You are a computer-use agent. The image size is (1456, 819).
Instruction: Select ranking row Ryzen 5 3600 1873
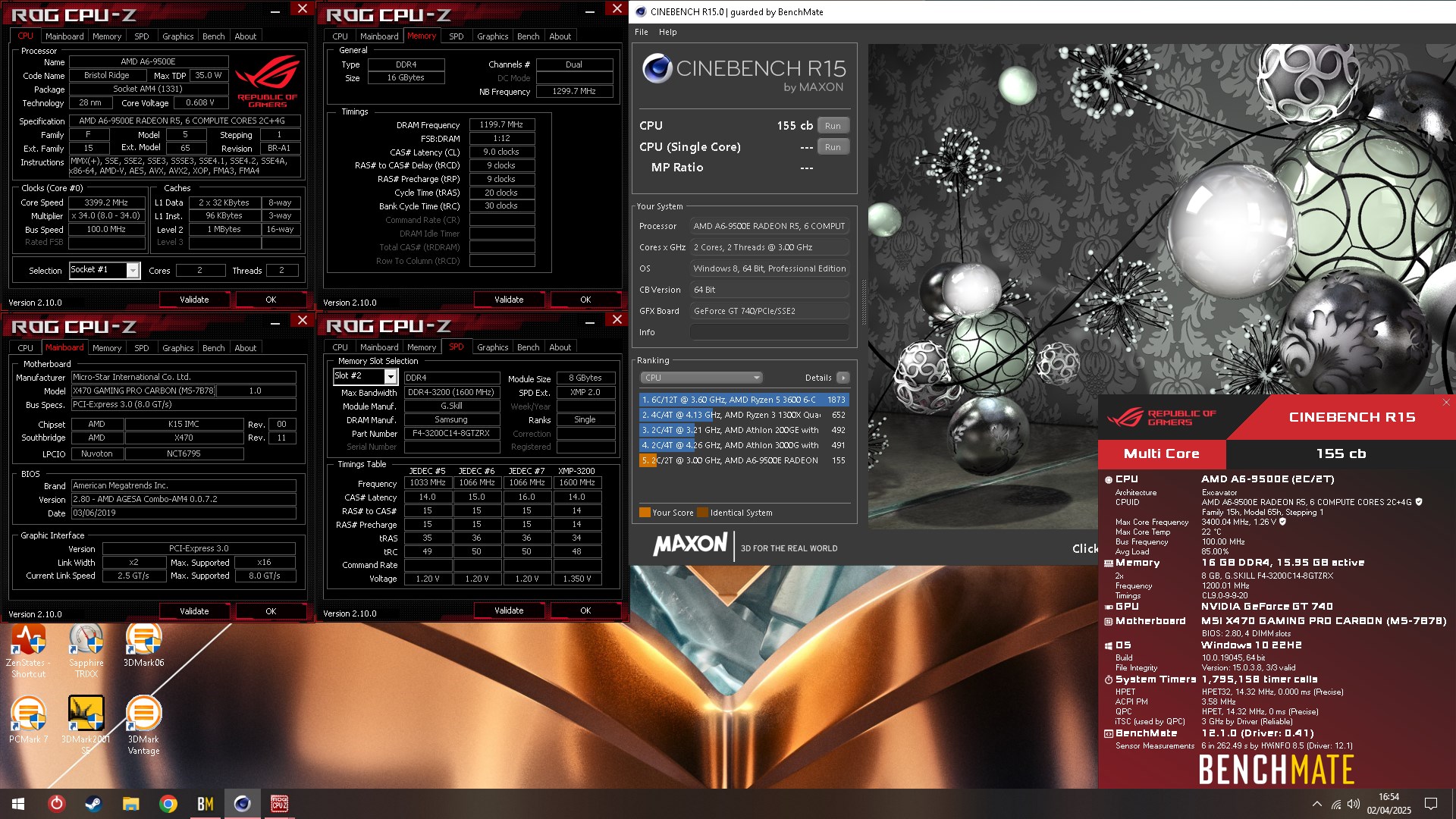744,400
